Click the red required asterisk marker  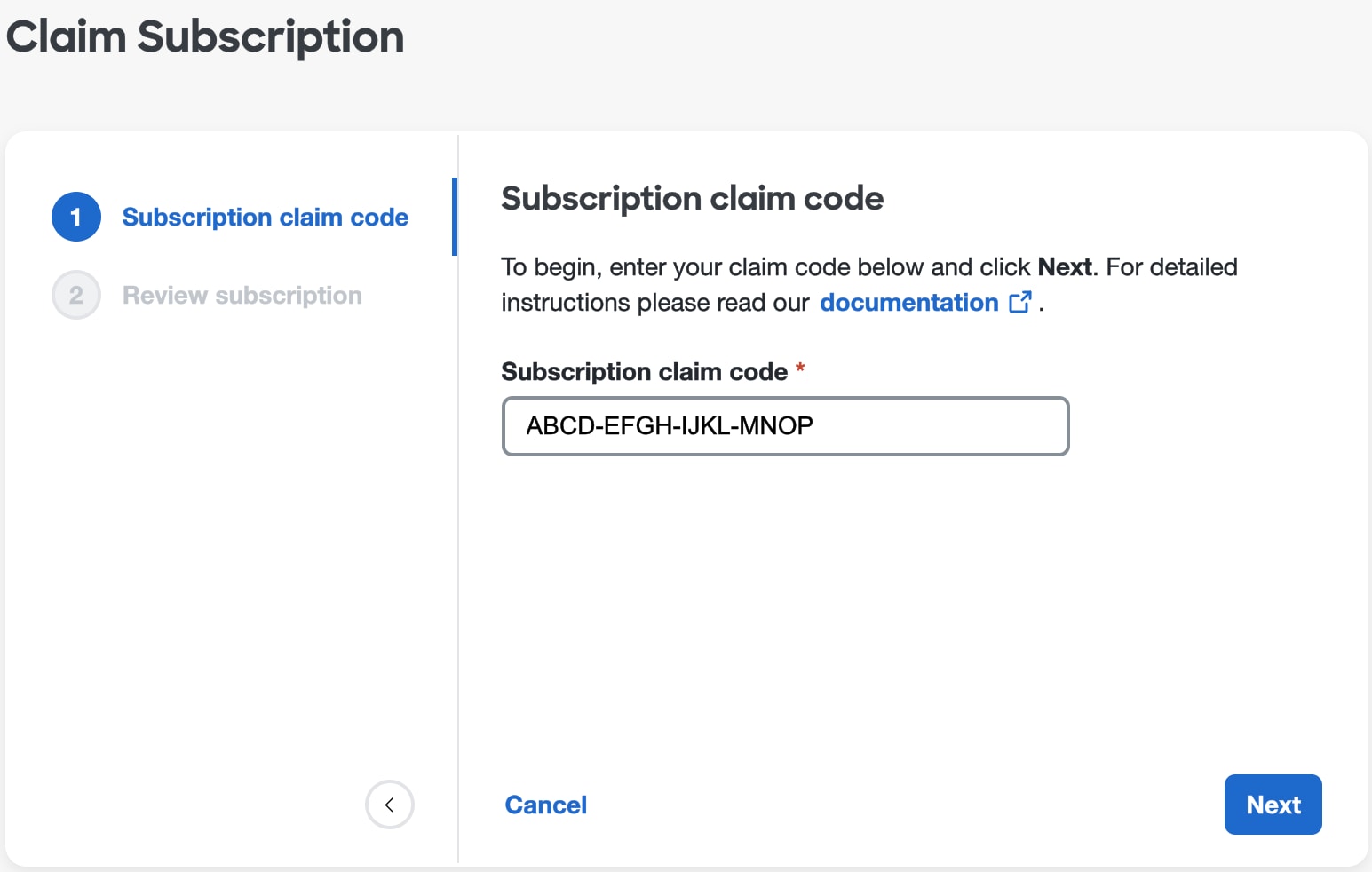[x=800, y=369]
